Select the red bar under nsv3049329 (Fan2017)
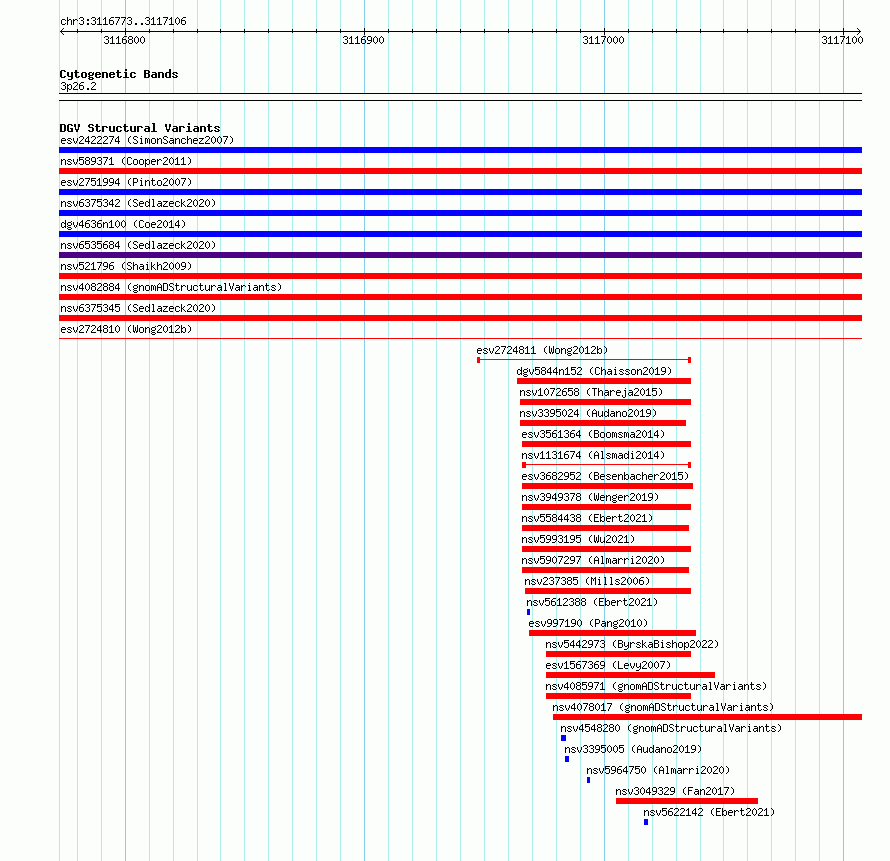 pyautogui.click(x=687, y=801)
